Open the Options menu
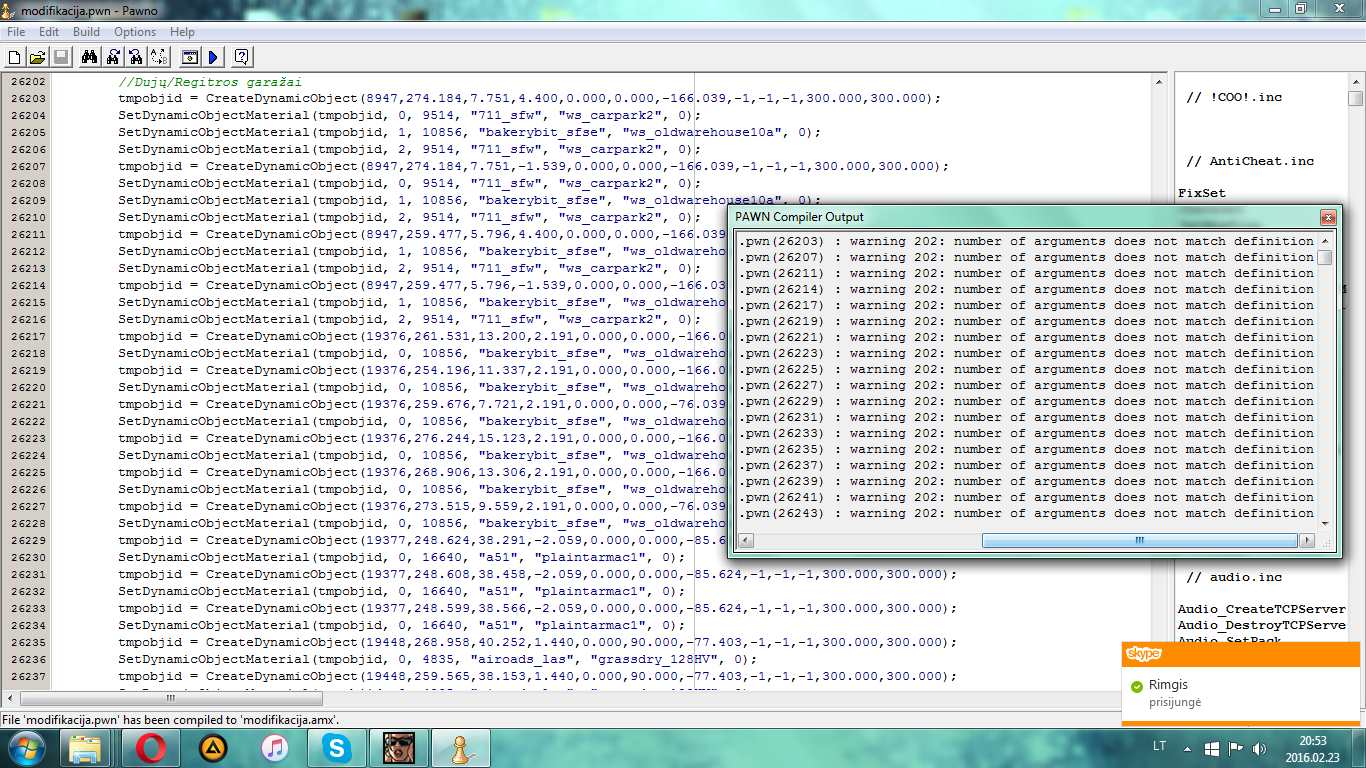Screen dimensions: 1366x768 [135, 32]
